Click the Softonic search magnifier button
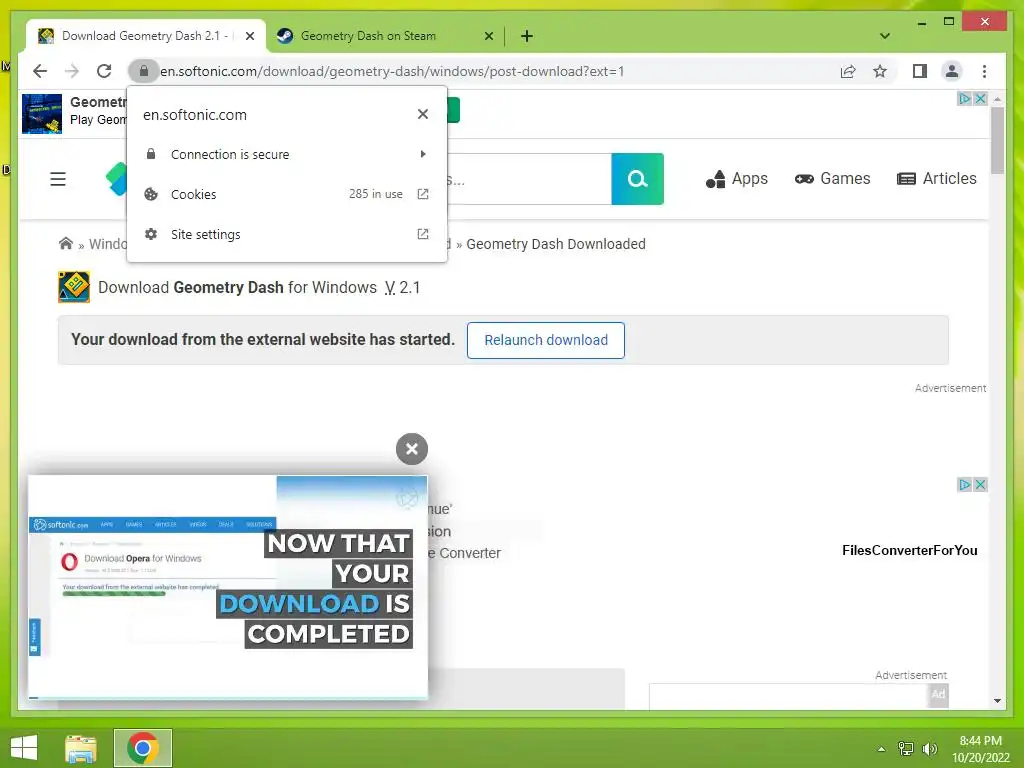 (x=637, y=179)
